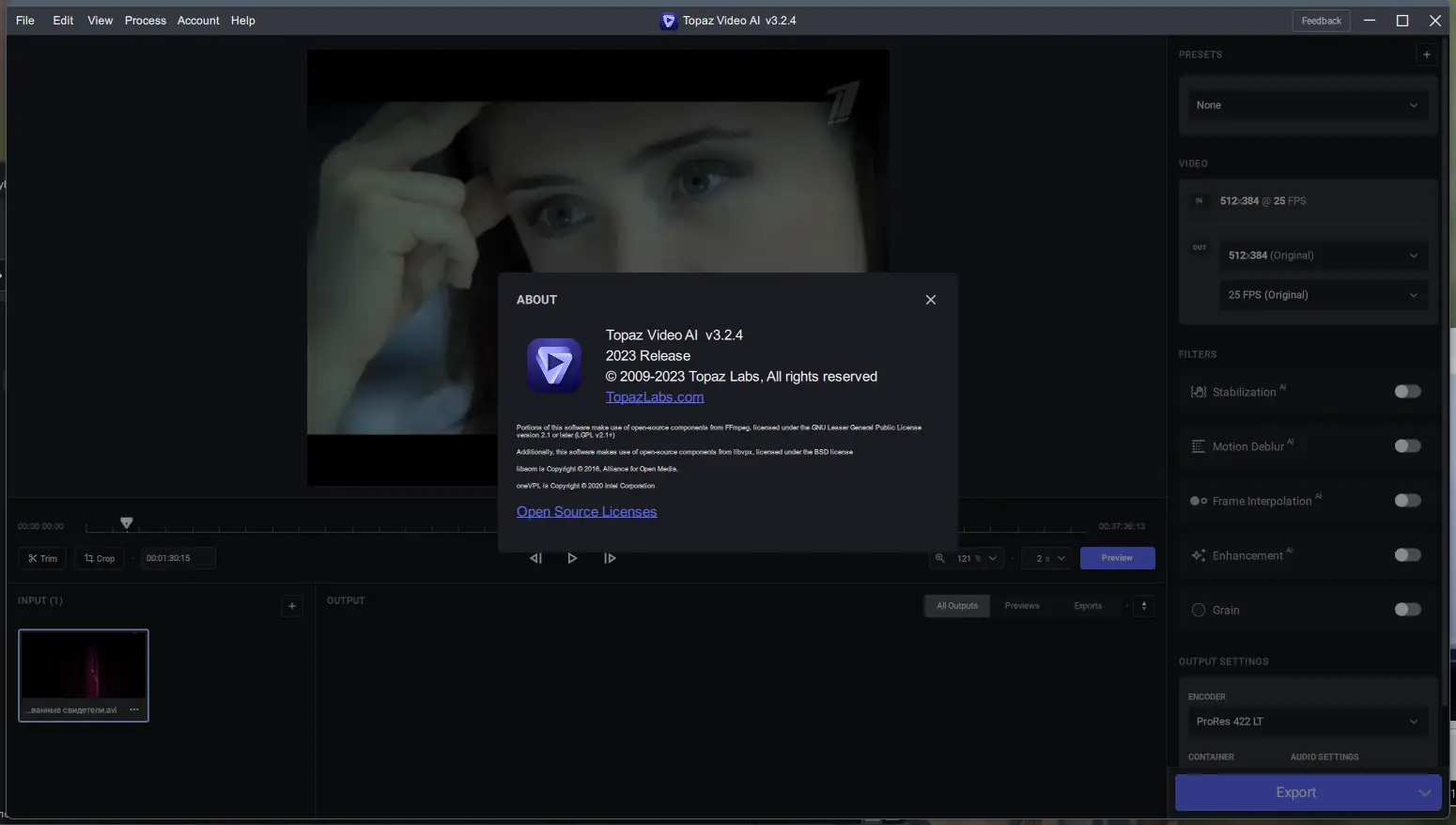Screen dimensions: 1456x825
Task: Close the About dialog
Action: 931,300
